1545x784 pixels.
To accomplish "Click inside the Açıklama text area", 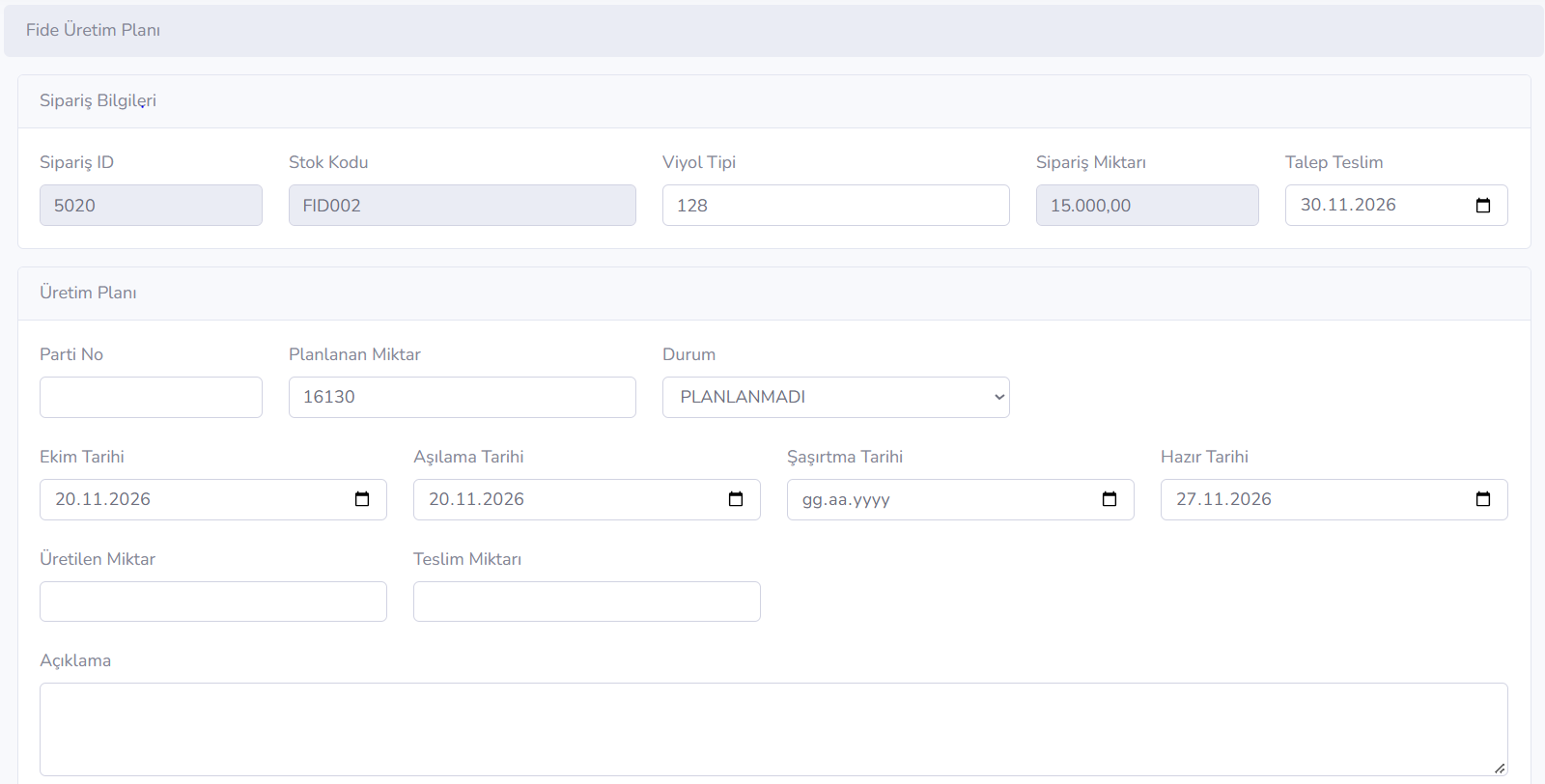I will [773, 729].
